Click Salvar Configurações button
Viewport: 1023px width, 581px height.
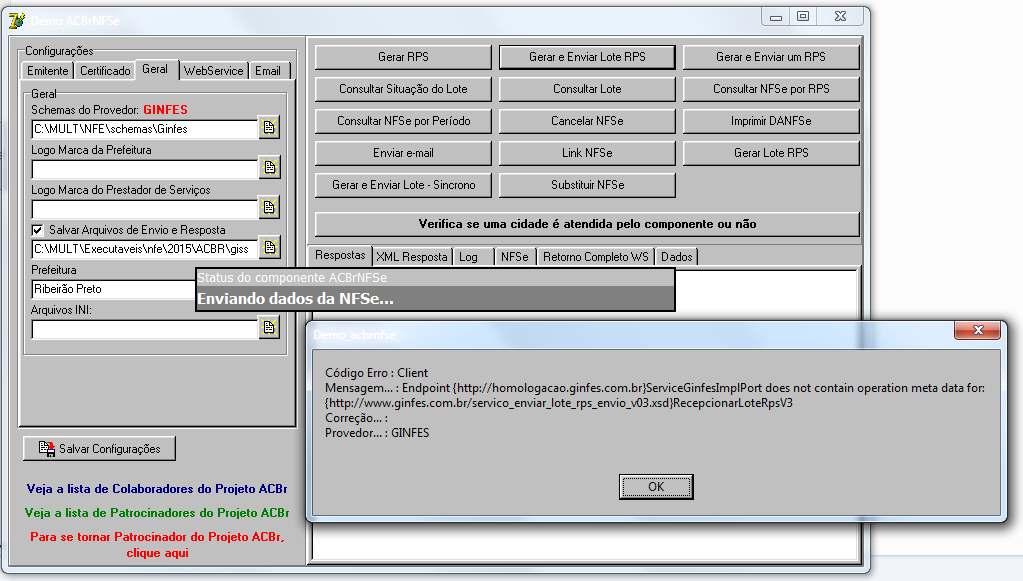pos(99,449)
